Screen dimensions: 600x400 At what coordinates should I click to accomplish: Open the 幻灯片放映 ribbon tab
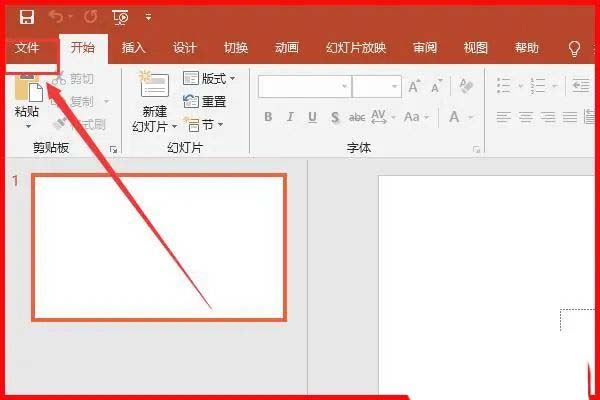[356, 48]
